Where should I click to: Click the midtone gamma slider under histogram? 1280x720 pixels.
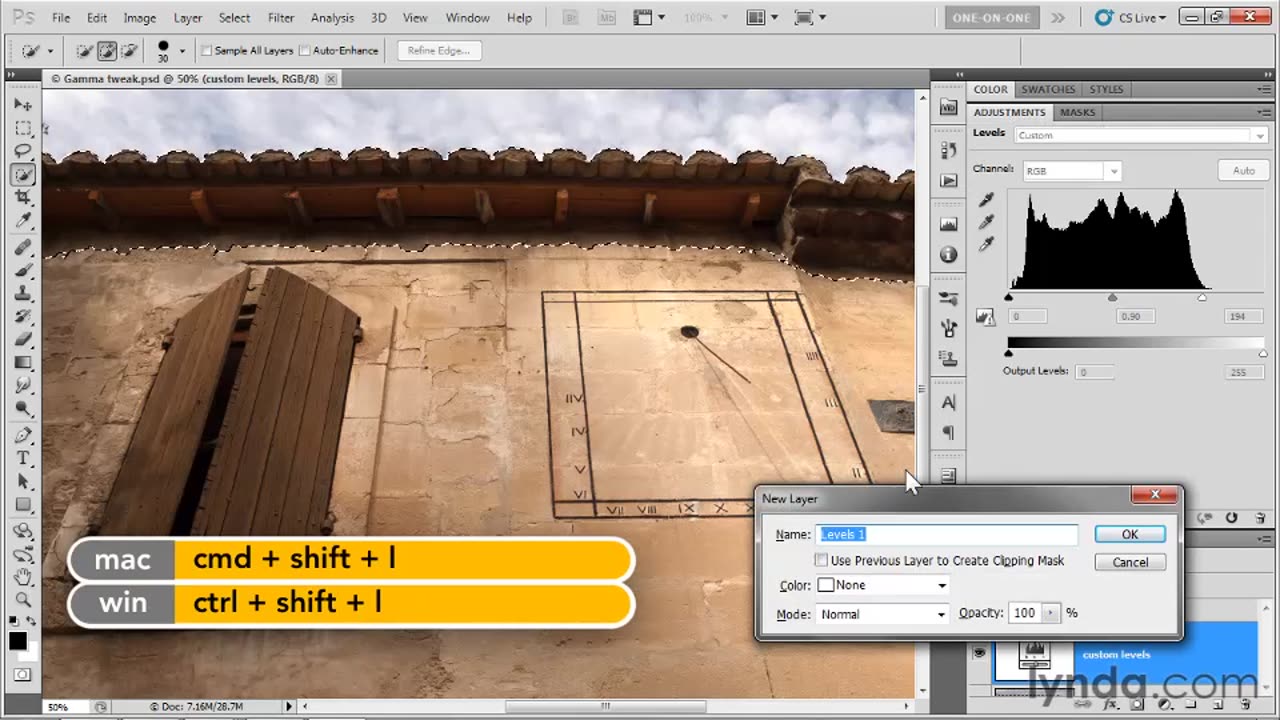[x=1112, y=298]
